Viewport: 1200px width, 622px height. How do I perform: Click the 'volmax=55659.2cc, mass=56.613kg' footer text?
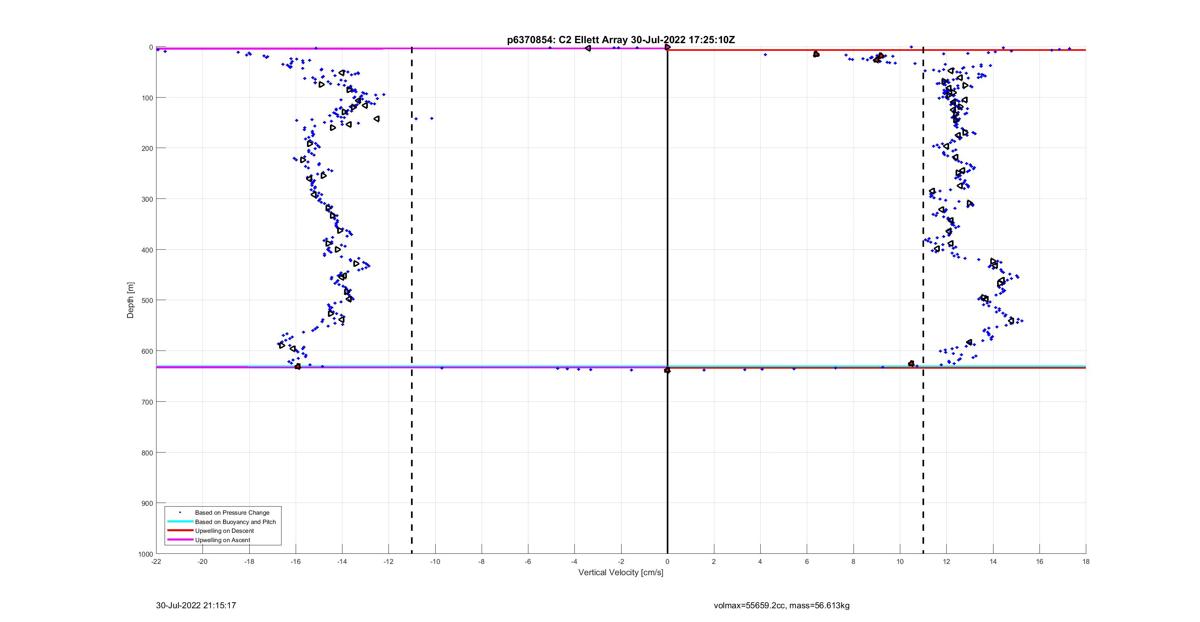(782, 605)
